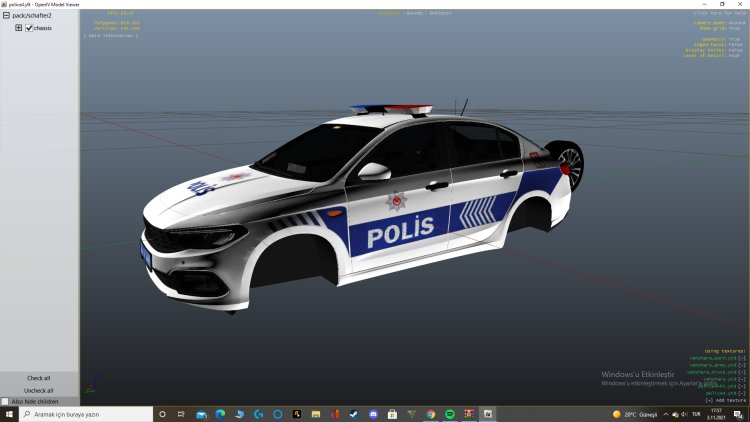The image size is (750, 422).
Task: Click the Uncheck all button
Action: pyautogui.click(x=39, y=390)
